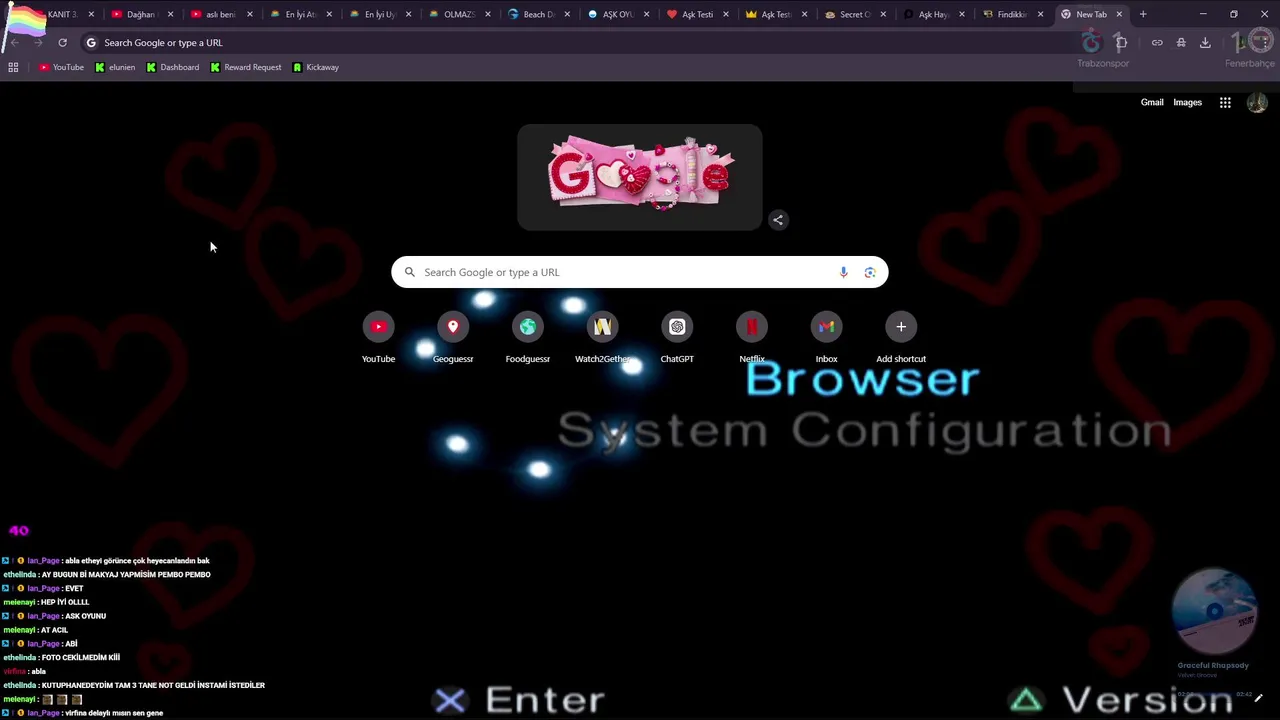Viewport: 1280px width, 720px height.
Task: Open the Netflix shortcut tile
Action: click(752, 337)
